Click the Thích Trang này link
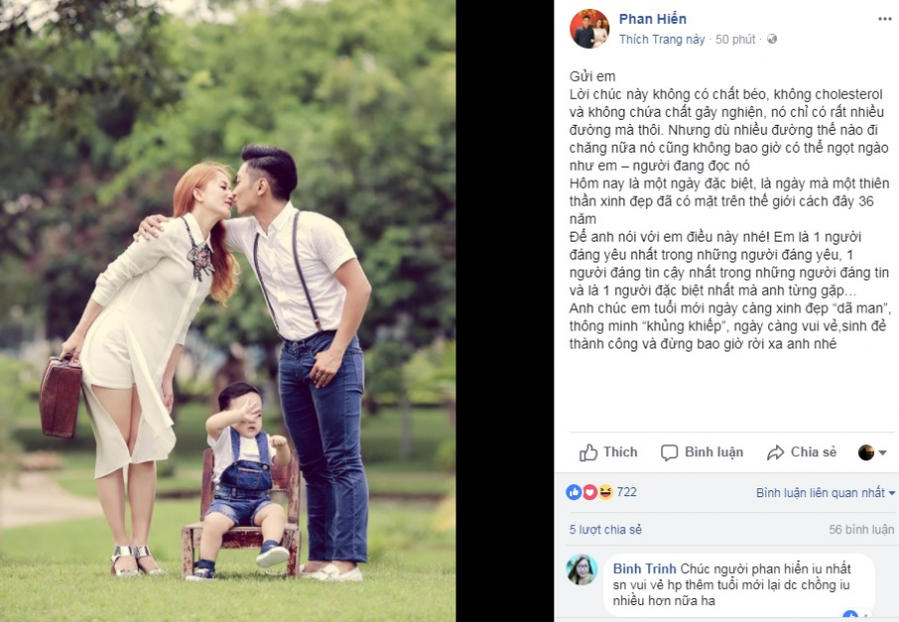The width and height of the screenshot is (899, 622). pos(662,39)
